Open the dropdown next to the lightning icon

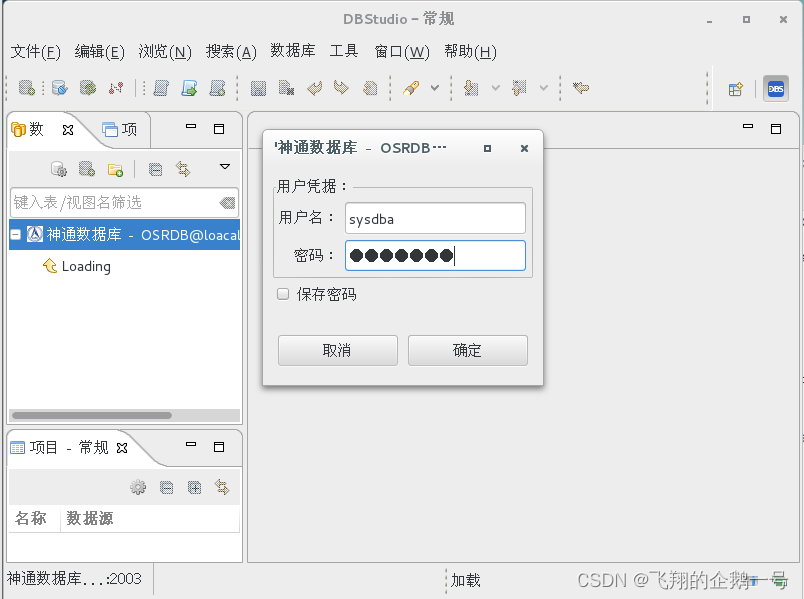pyautogui.click(x=434, y=88)
